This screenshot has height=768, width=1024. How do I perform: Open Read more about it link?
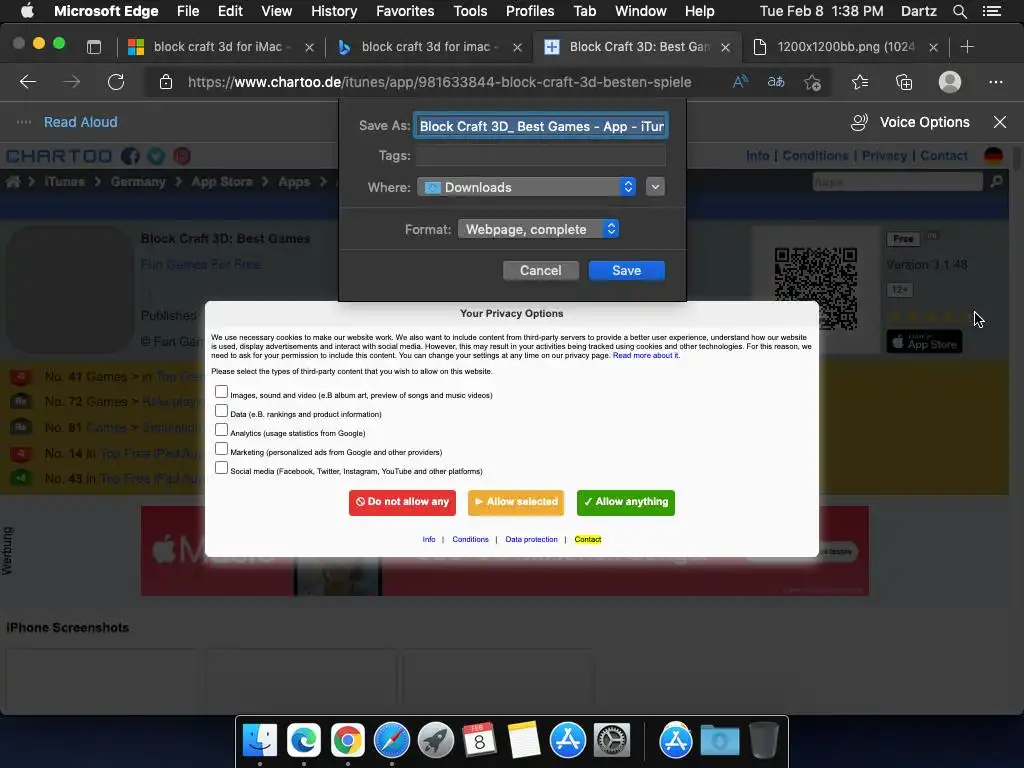click(646, 355)
